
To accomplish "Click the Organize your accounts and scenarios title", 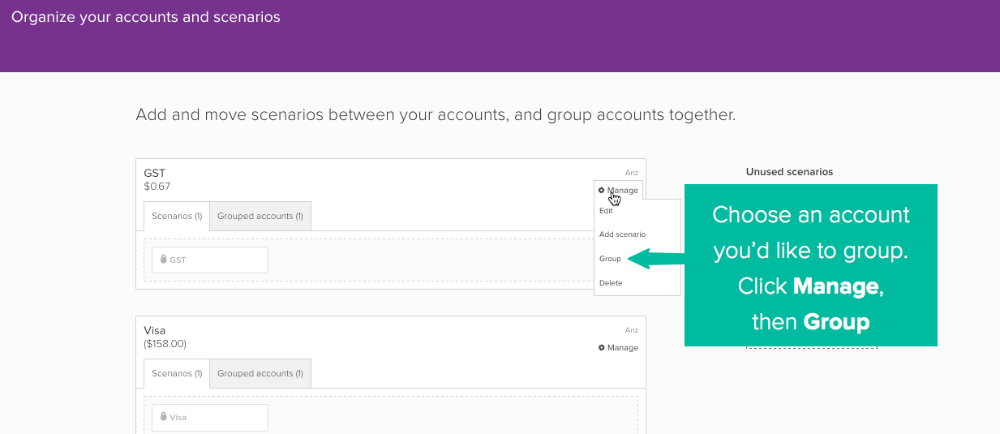I will point(146,17).
